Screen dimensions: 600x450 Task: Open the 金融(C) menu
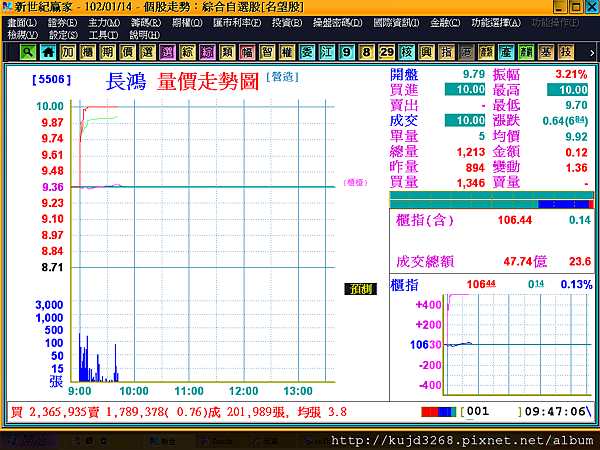[445, 23]
